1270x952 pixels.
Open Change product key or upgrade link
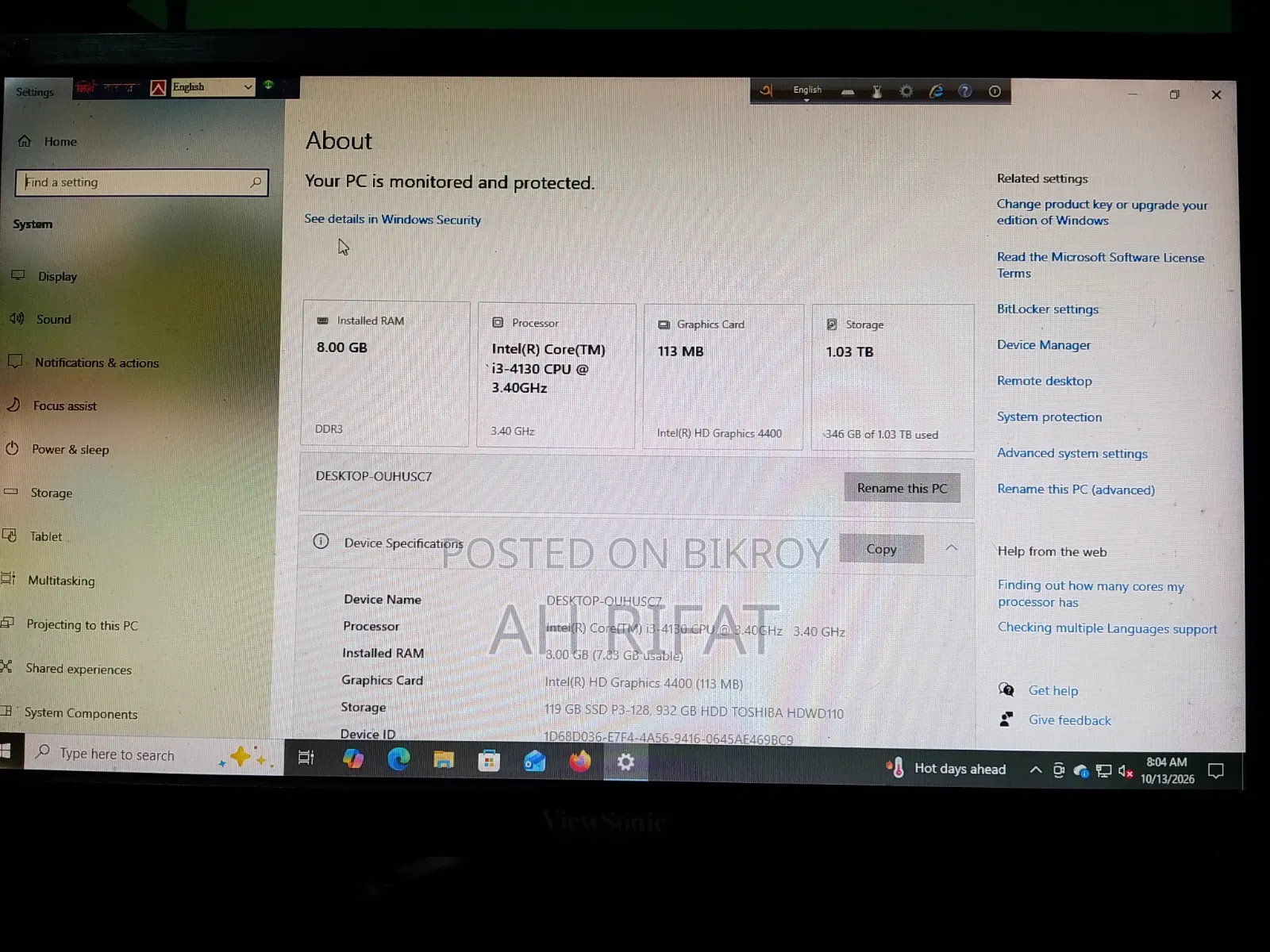coord(1103,213)
